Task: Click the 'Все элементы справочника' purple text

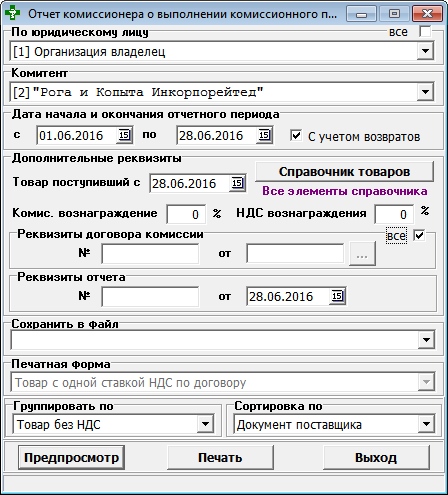Action: [x=344, y=191]
